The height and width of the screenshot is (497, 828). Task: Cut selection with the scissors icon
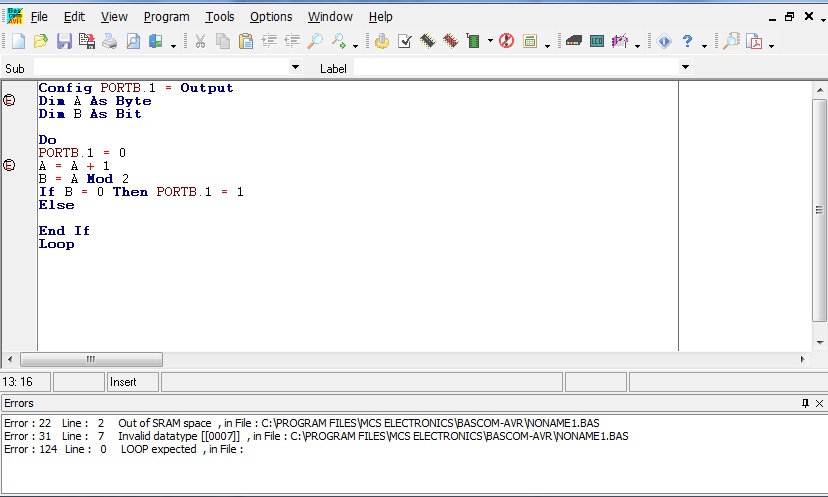200,41
